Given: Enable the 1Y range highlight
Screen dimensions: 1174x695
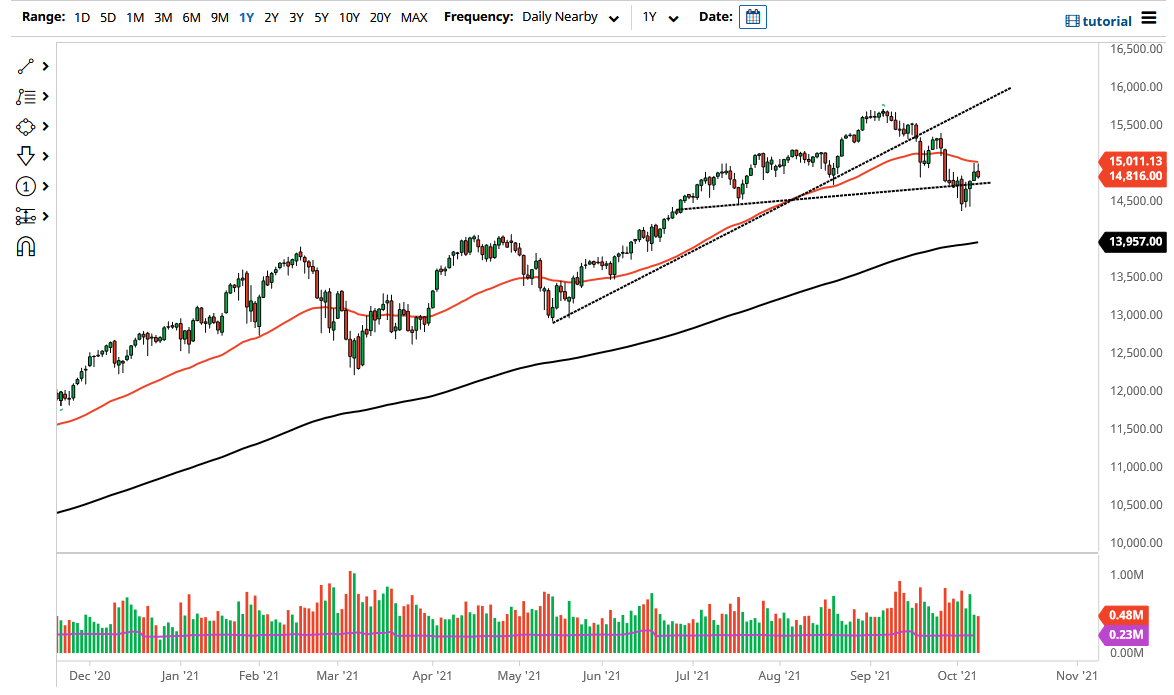Looking at the screenshot, I should pos(246,17).
